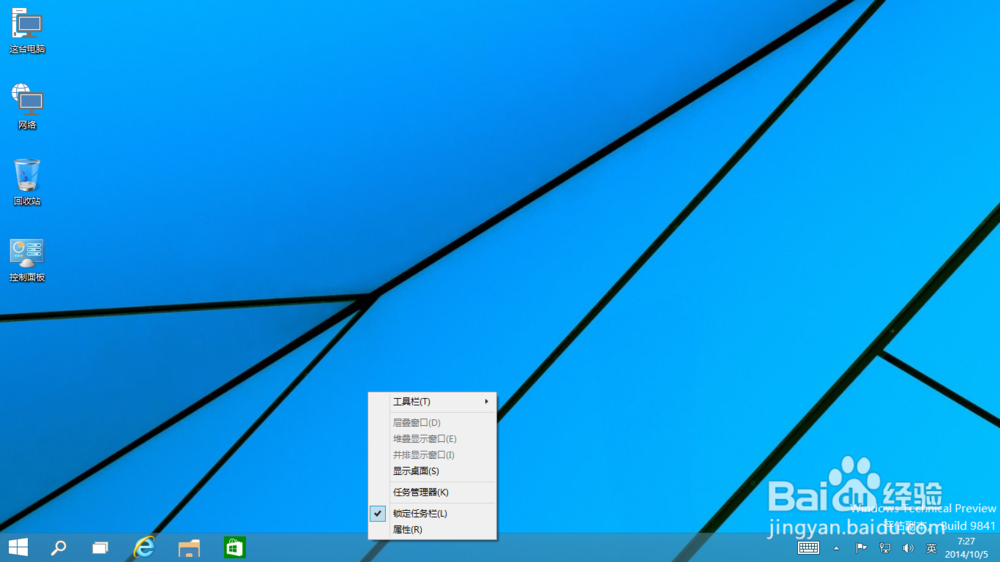Image resolution: width=1000 pixels, height=562 pixels.
Task: Open the 这台电脑 desktop icon
Action: point(27,31)
